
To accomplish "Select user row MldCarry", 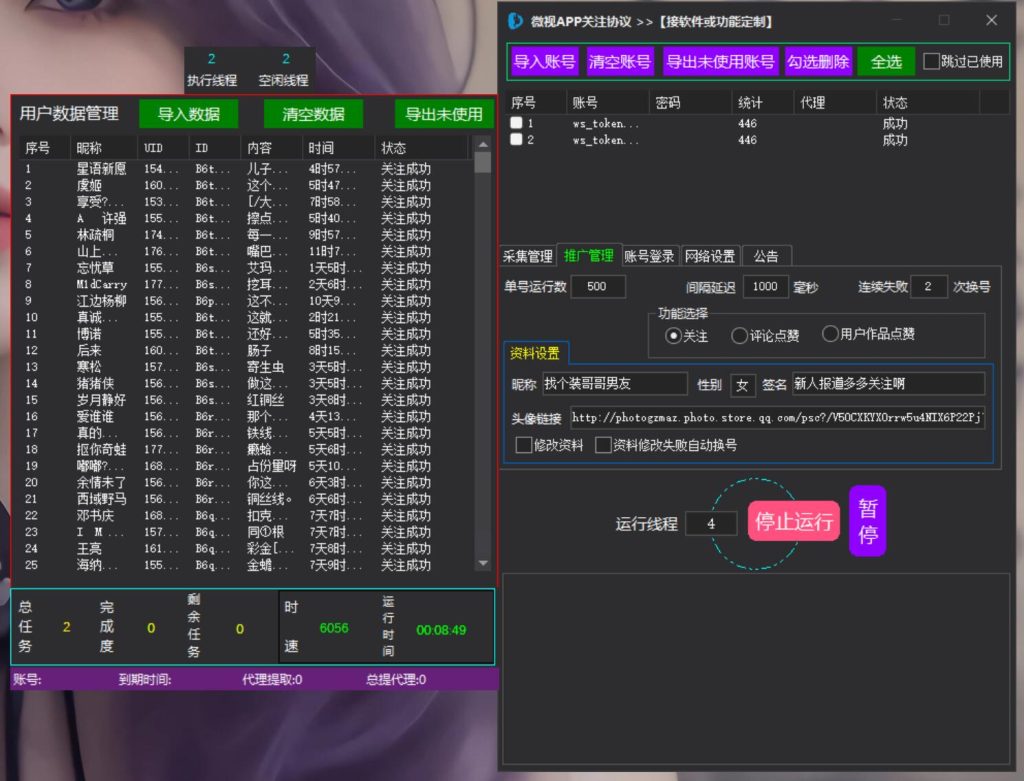I will click(245, 284).
